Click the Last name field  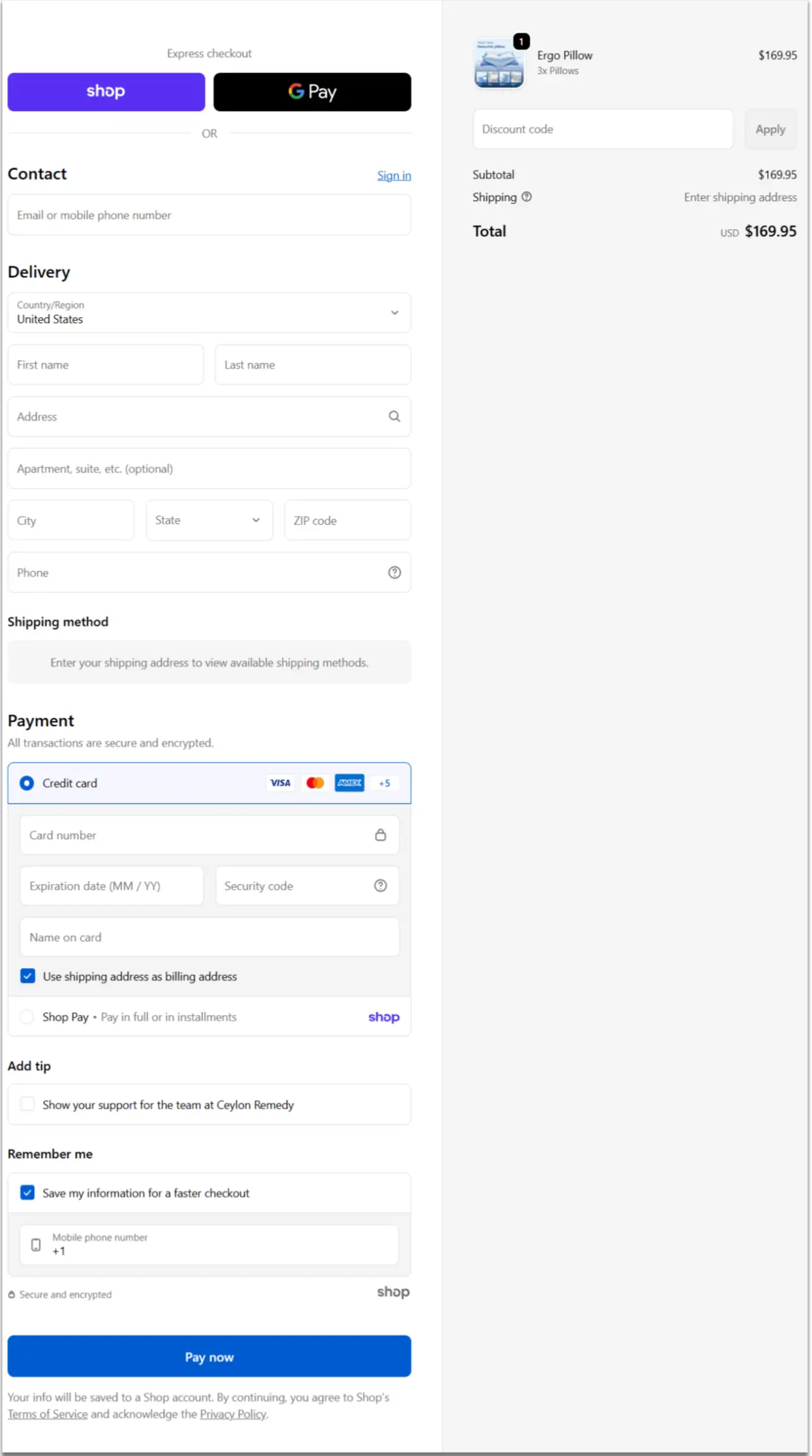click(x=313, y=365)
